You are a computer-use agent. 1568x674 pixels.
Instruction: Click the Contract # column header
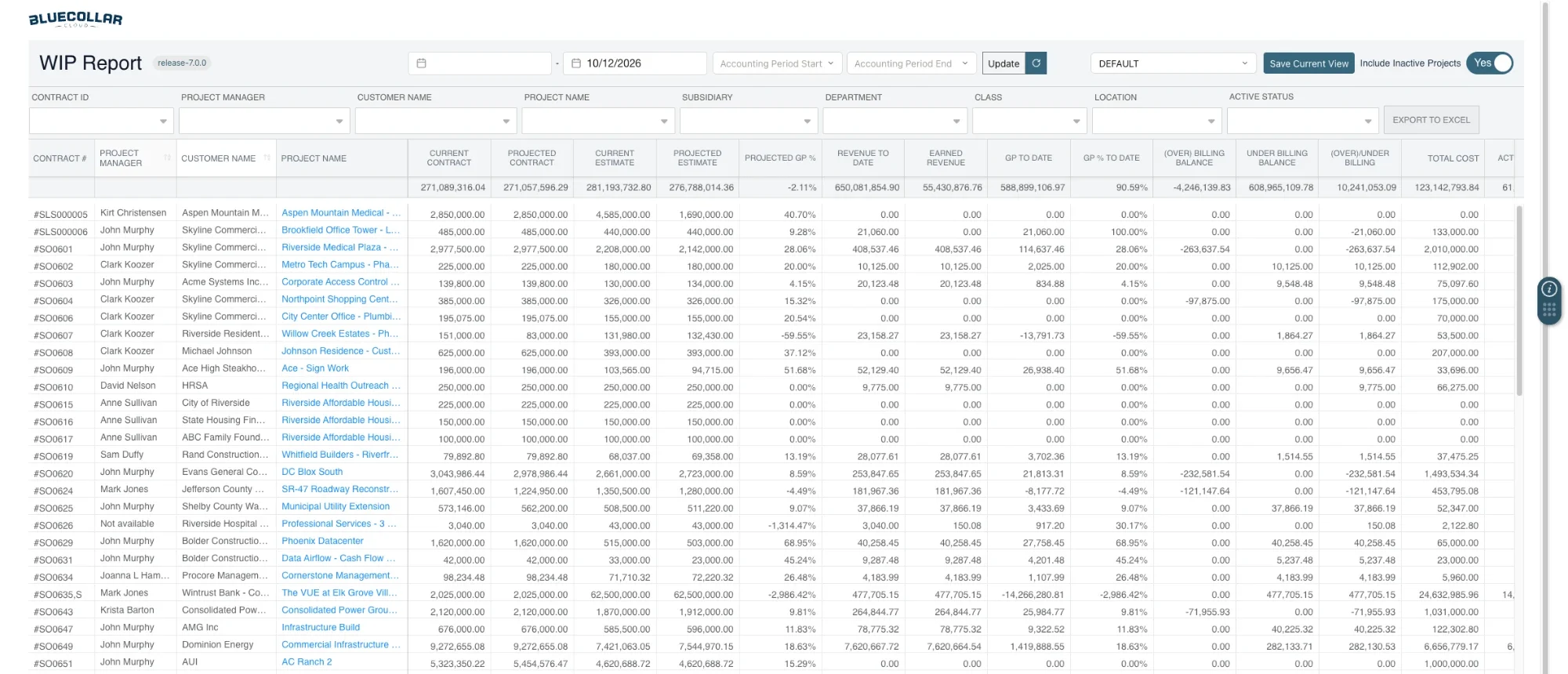(61, 158)
